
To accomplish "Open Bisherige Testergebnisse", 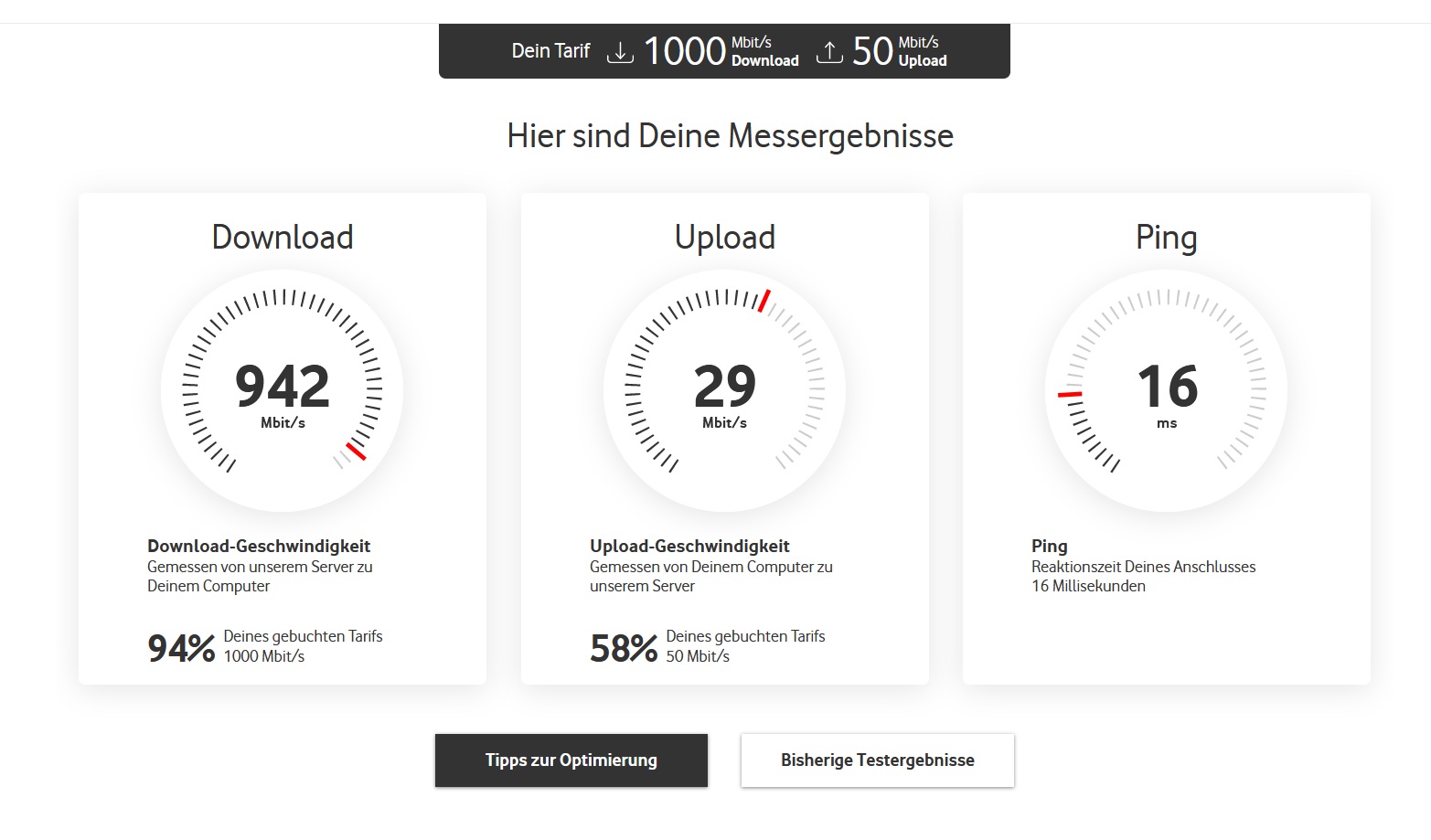I will click(x=877, y=759).
